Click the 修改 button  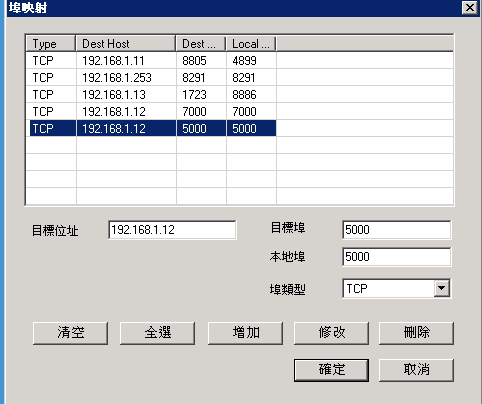pyautogui.click(x=331, y=333)
